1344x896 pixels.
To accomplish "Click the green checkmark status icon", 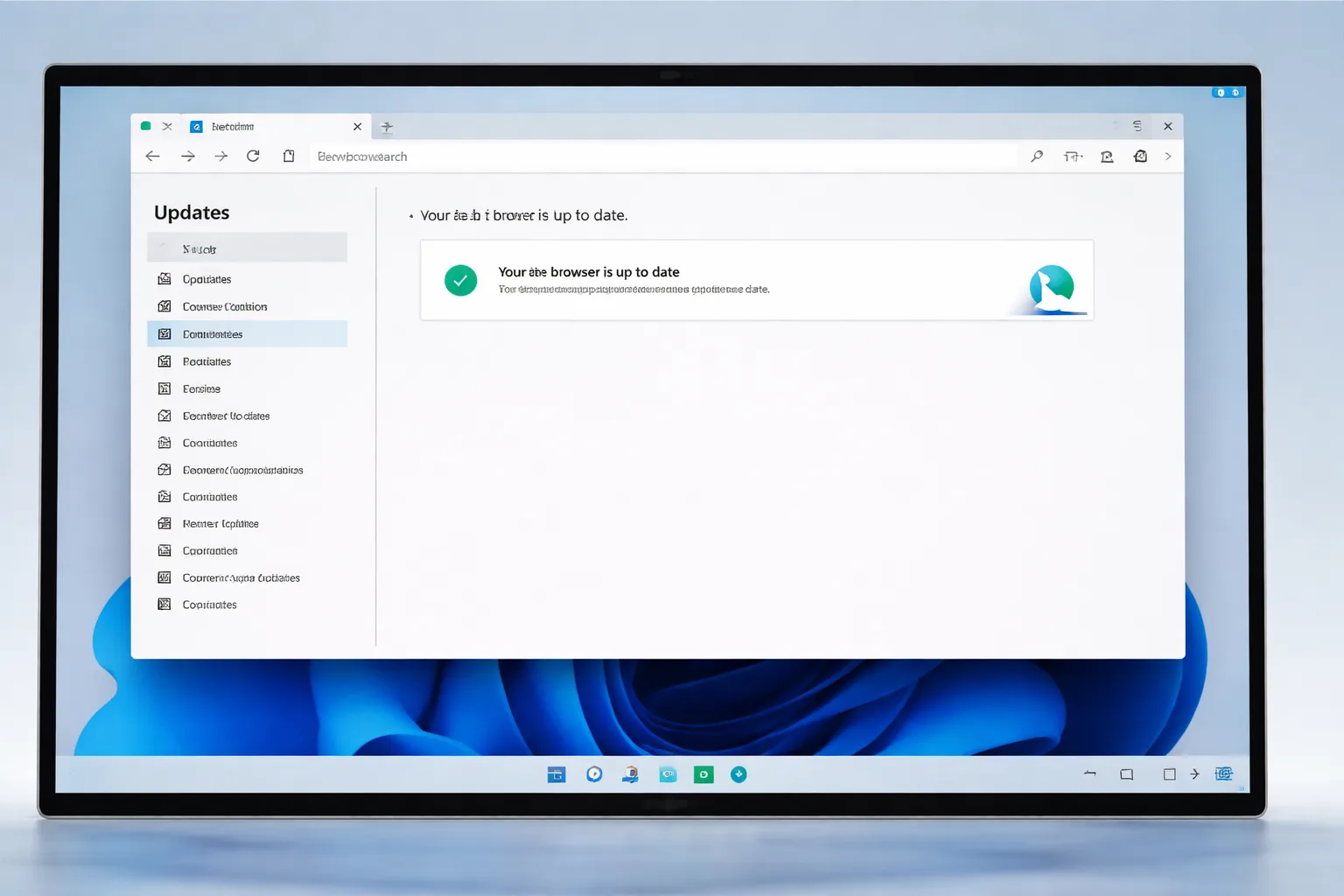I will coord(460,281).
